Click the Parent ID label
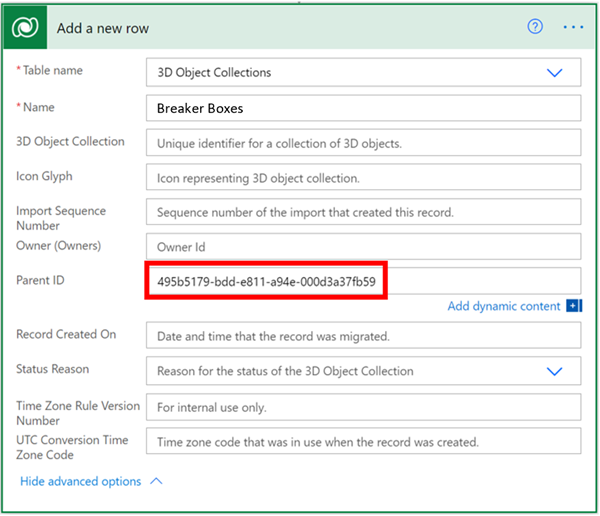 pyautogui.click(x=40, y=280)
